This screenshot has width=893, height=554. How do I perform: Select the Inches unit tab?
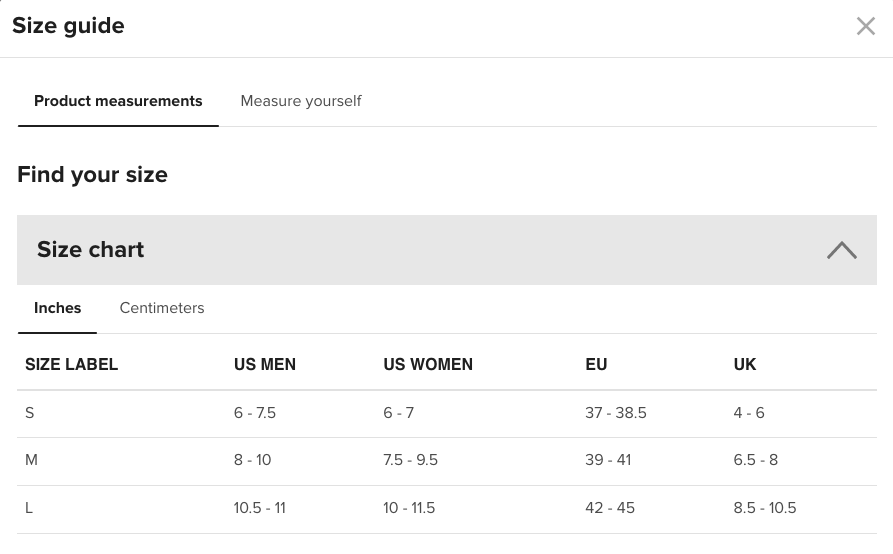(58, 308)
